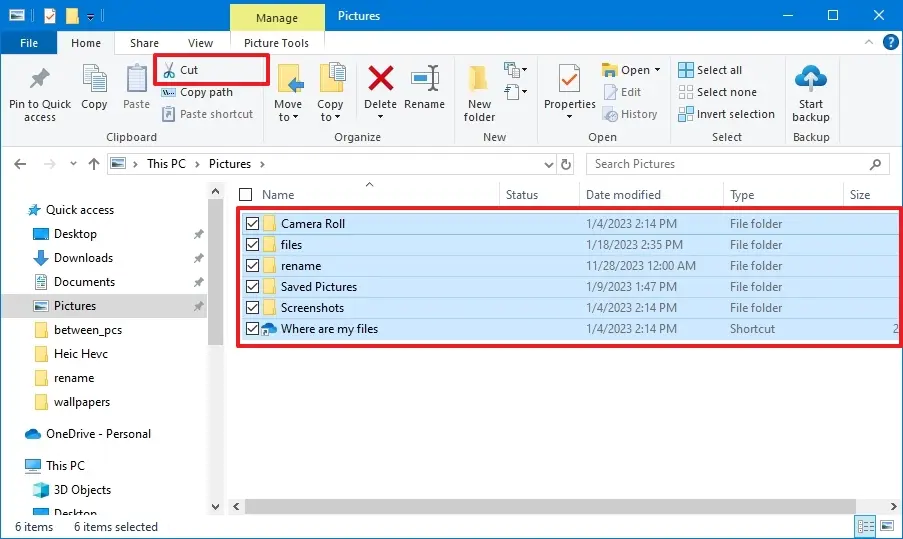Viewport: 903px width, 539px height.
Task: Cut selected items with scissors icon
Action: click(x=169, y=70)
